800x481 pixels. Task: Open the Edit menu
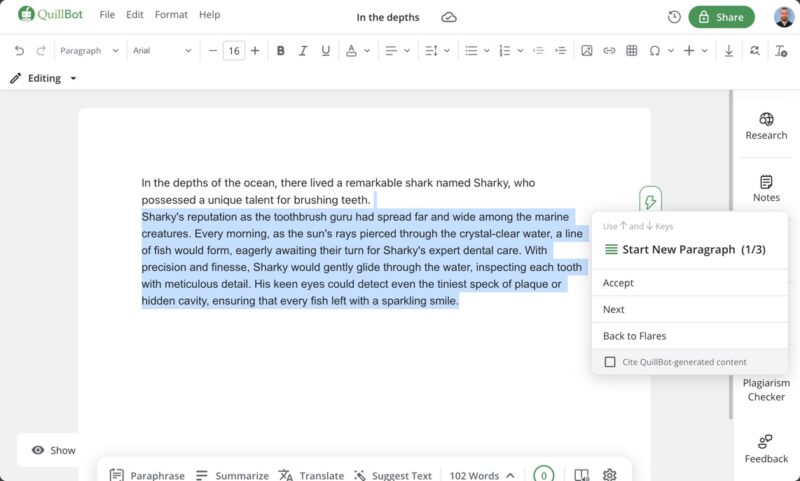pyautogui.click(x=135, y=15)
